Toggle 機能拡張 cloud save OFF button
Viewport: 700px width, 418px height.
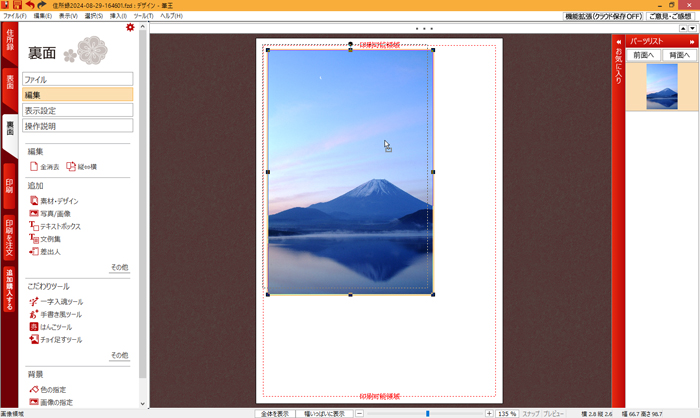602,16
